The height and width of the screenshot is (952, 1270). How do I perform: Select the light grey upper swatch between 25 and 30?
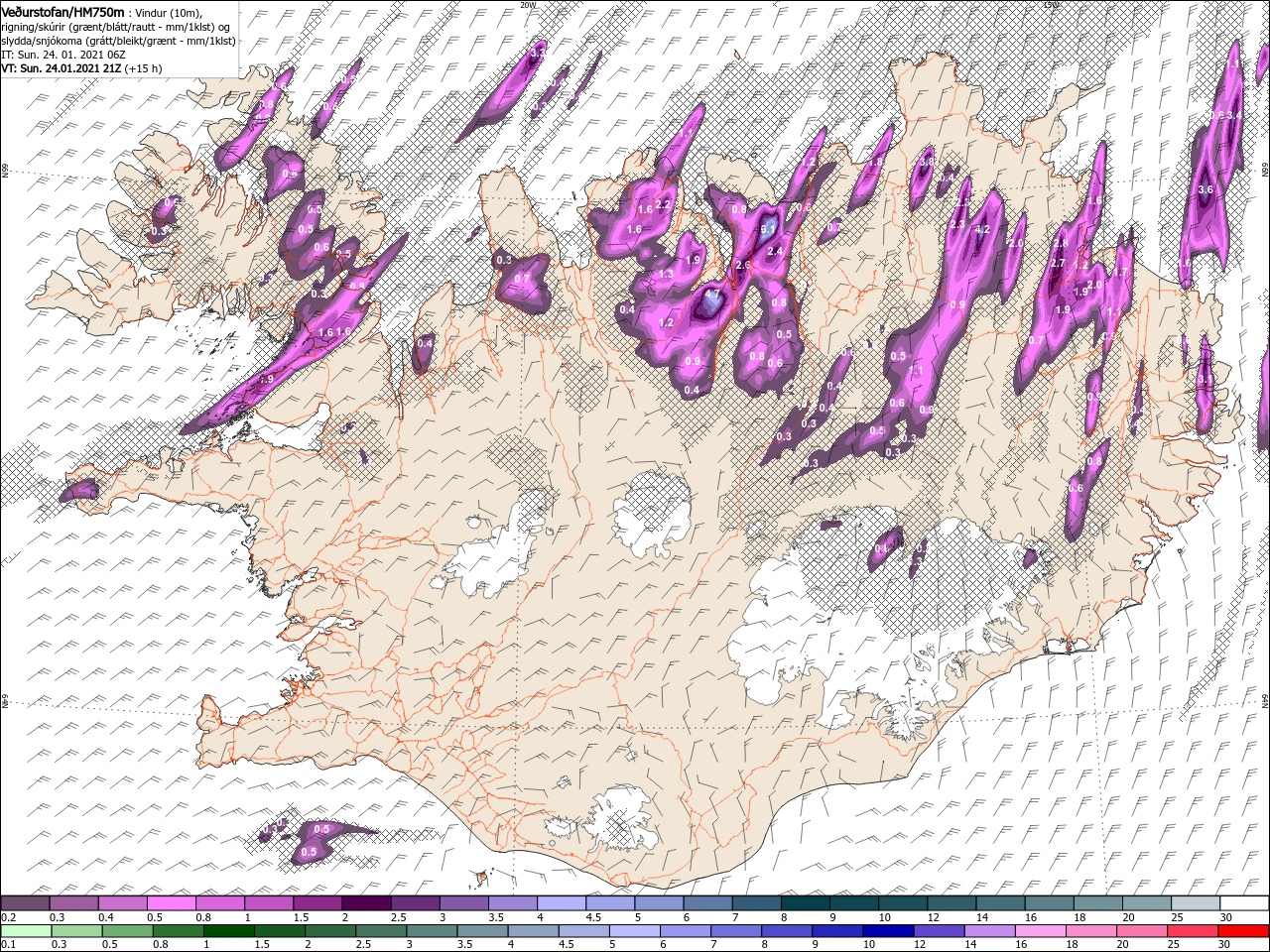click(x=1195, y=903)
